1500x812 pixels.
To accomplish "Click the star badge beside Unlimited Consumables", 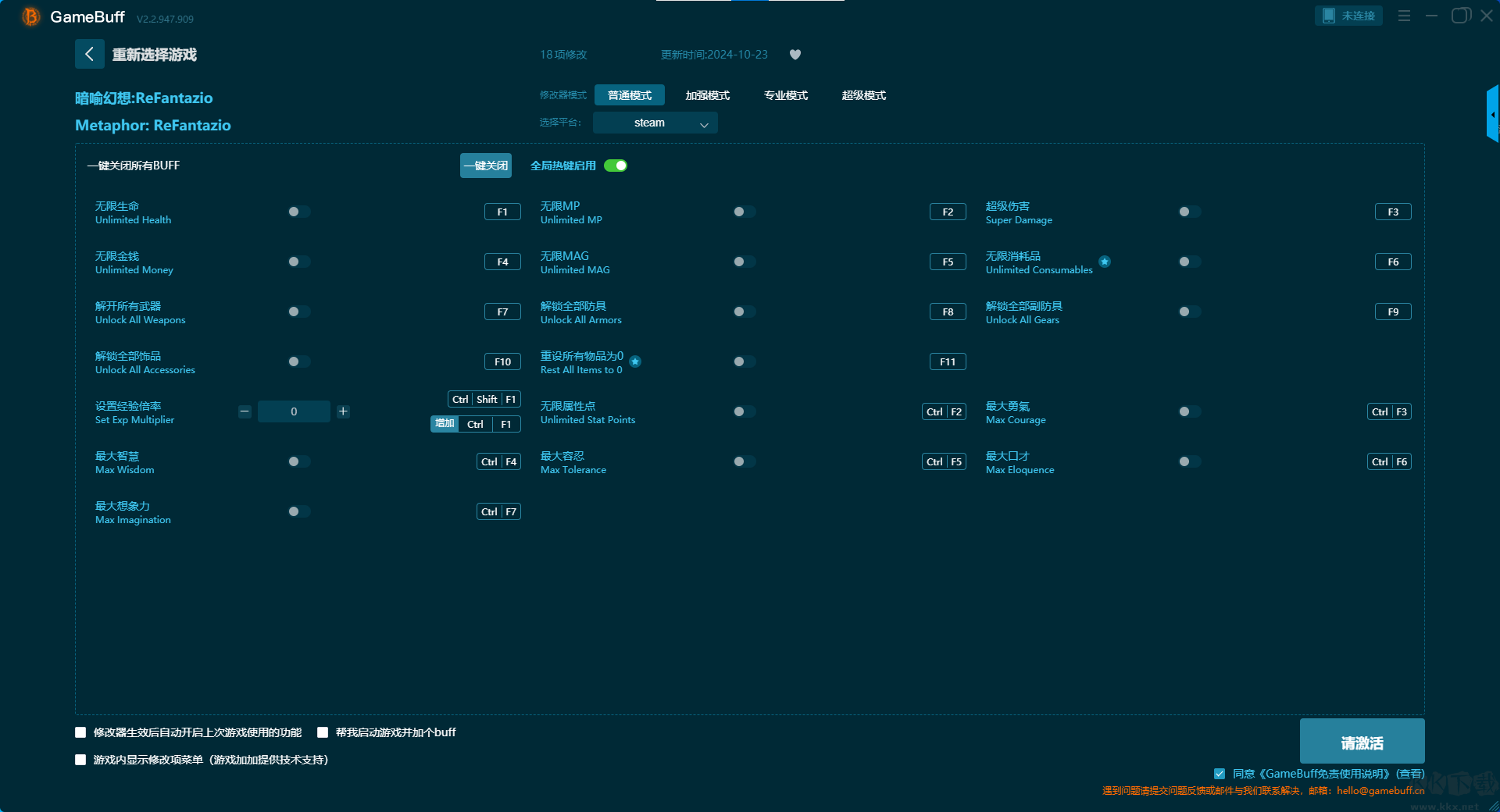I will point(1105,262).
